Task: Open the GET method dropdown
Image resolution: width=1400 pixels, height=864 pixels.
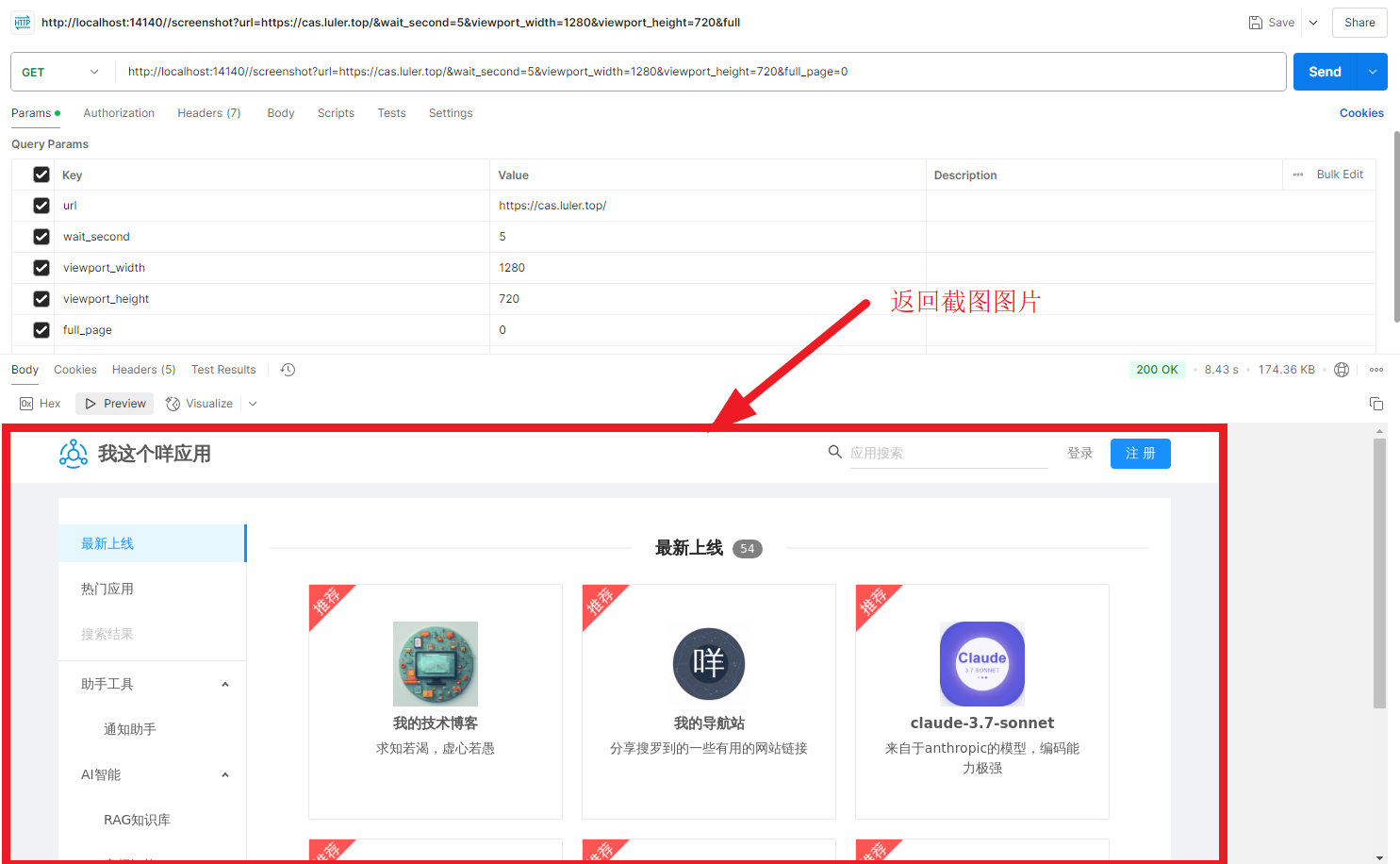Action: [60, 72]
